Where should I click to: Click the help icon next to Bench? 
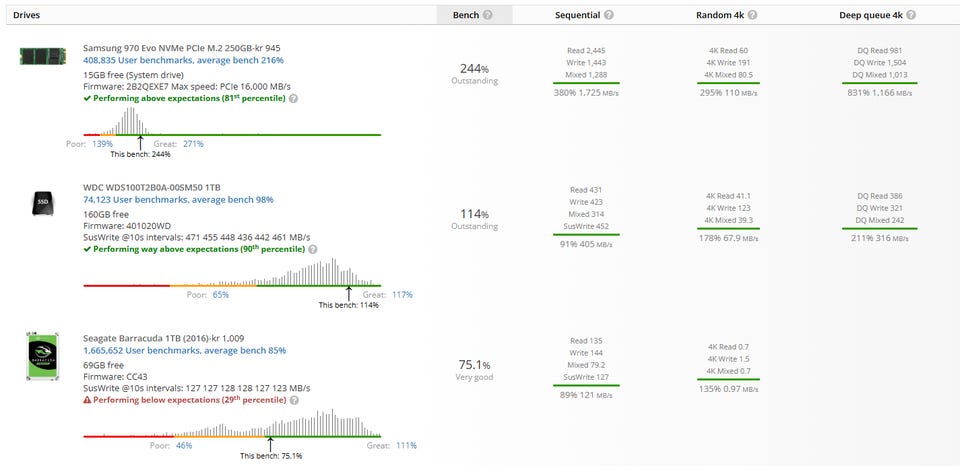tap(487, 15)
